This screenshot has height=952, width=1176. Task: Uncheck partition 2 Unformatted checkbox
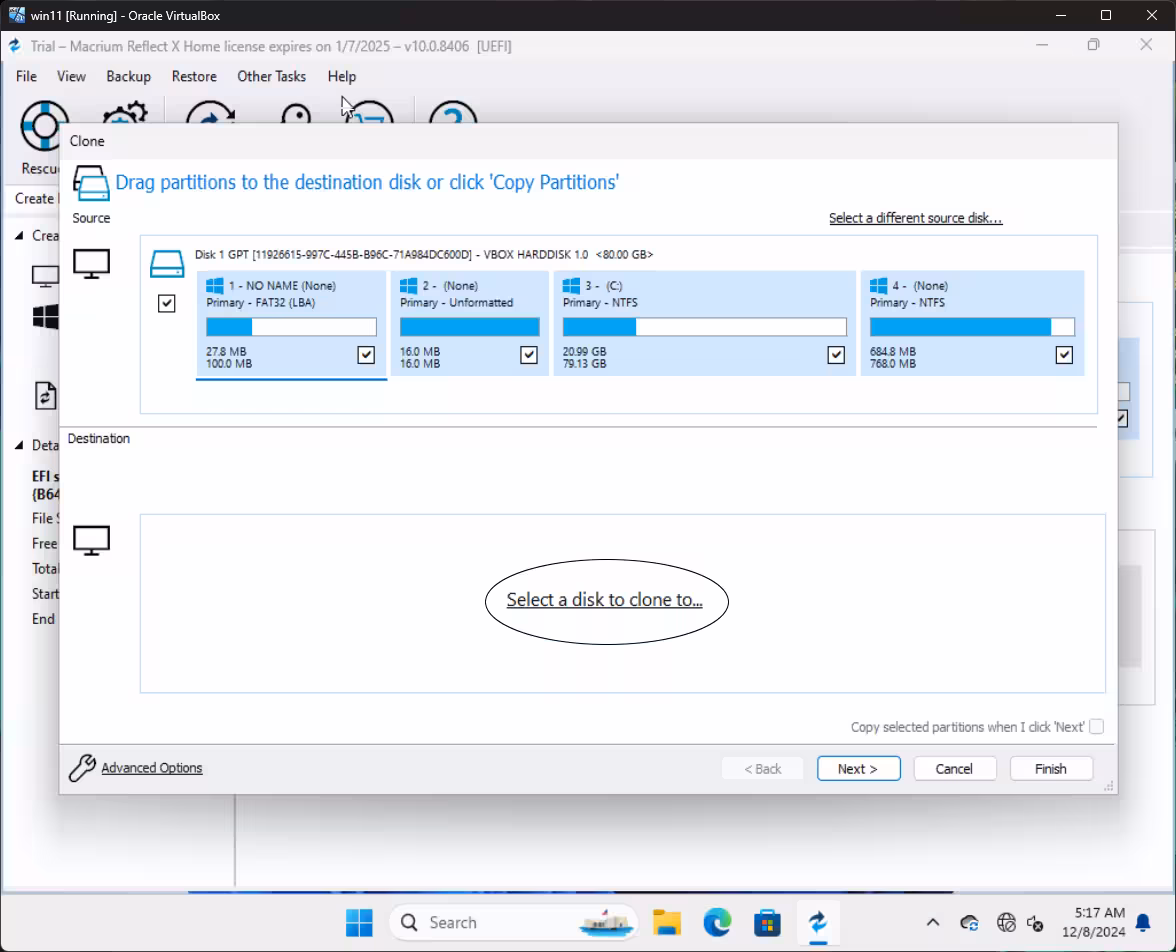point(529,355)
